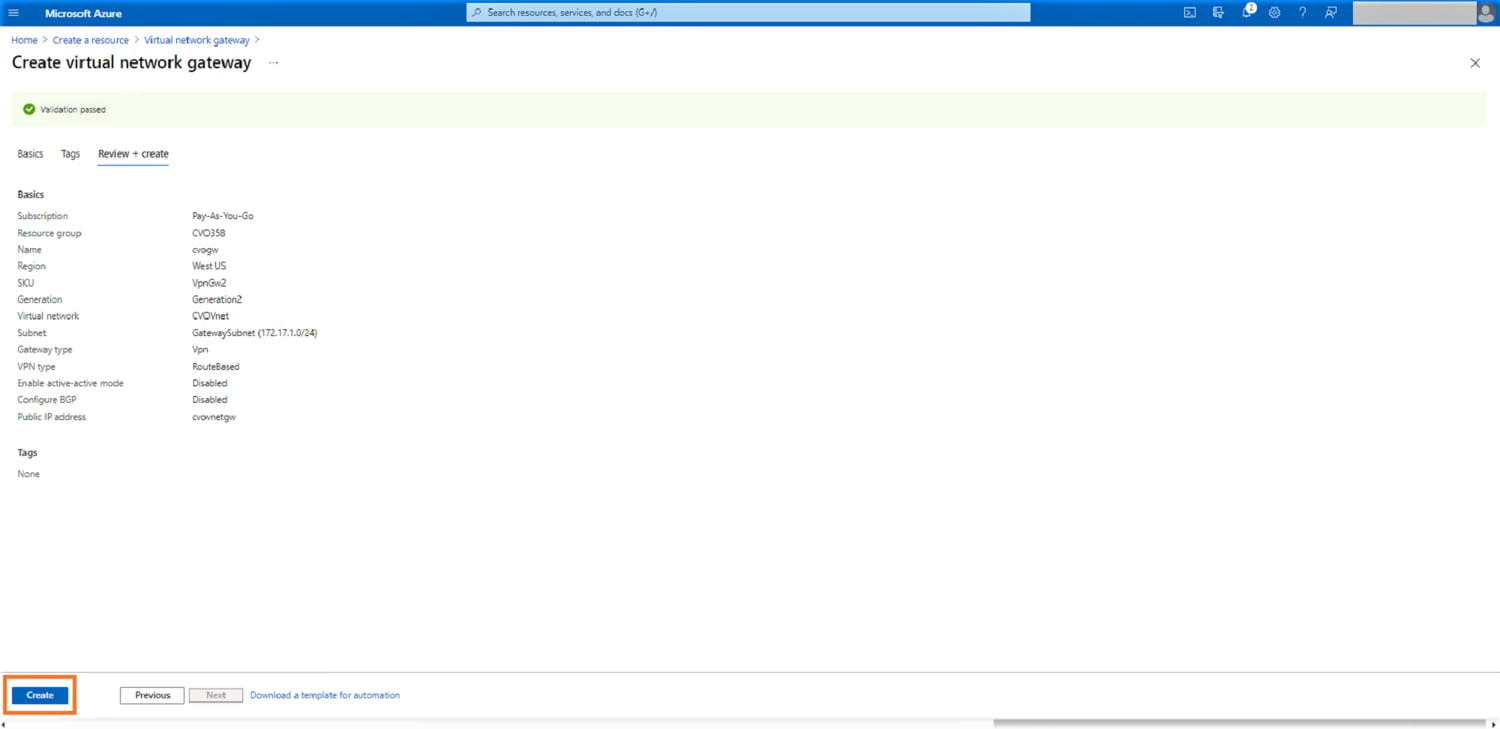The height and width of the screenshot is (729, 1500).
Task: Switch to the Tags tab
Action: [x=70, y=154]
